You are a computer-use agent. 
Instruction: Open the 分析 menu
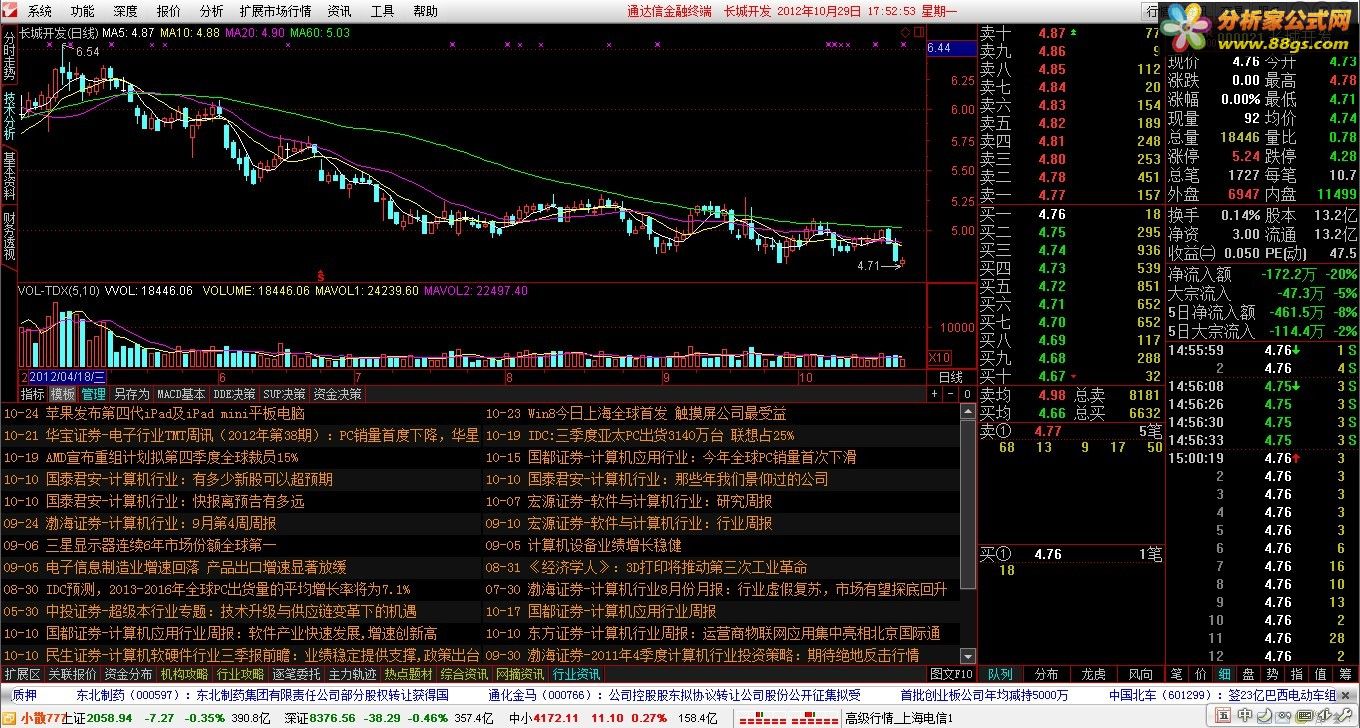211,11
